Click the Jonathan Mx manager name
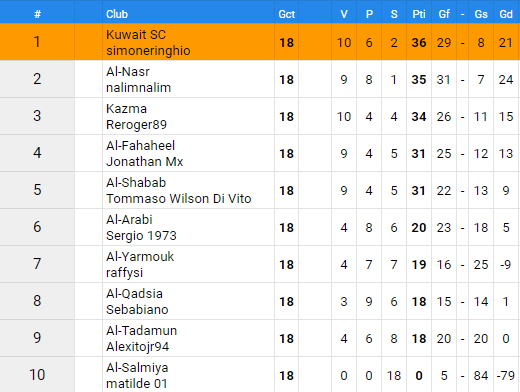Image resolution: width=520 pixels, height=392 pixels. coord(145,162)
